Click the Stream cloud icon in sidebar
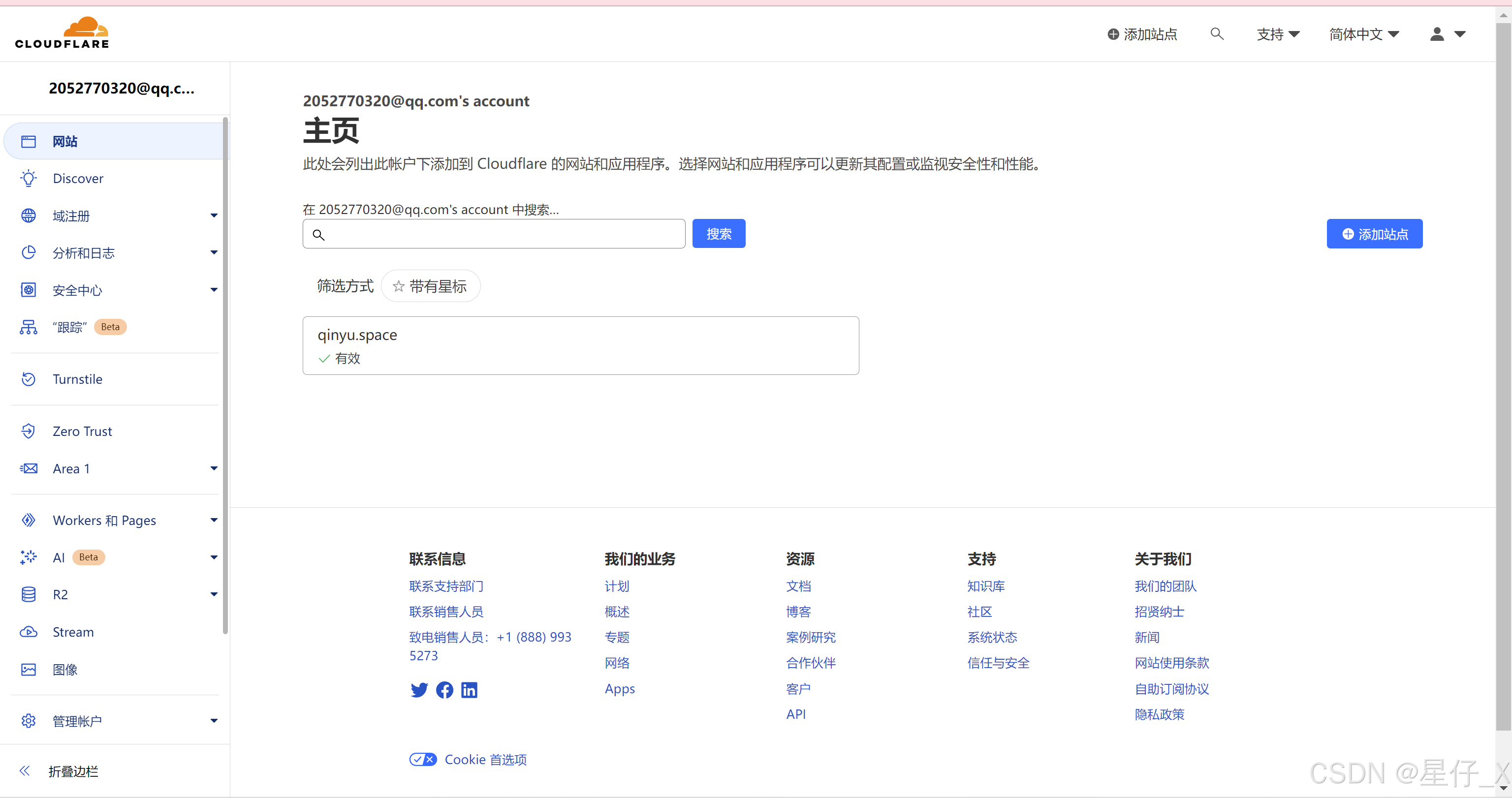This screenshot has height=798, width=1512. tap(28, 632)
